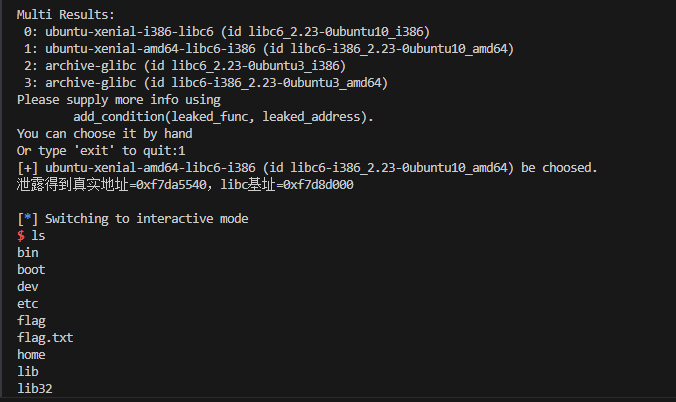This screenshot has width=676, height=402.
Task: Click the [+] "be choosed" confirmation line
Action: [x=308, y=167]
